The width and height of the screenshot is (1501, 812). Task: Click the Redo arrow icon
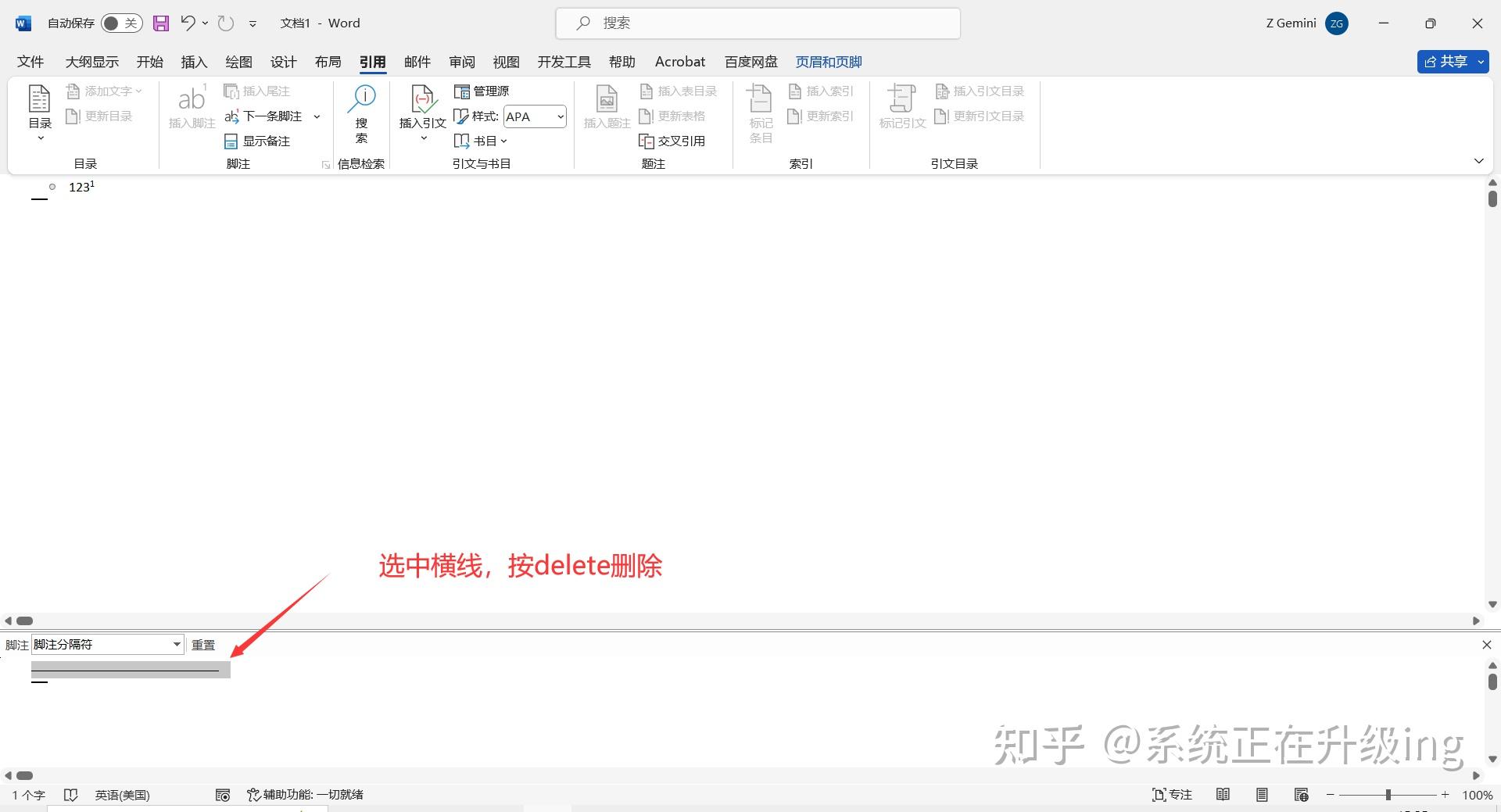tap(226, 23)
